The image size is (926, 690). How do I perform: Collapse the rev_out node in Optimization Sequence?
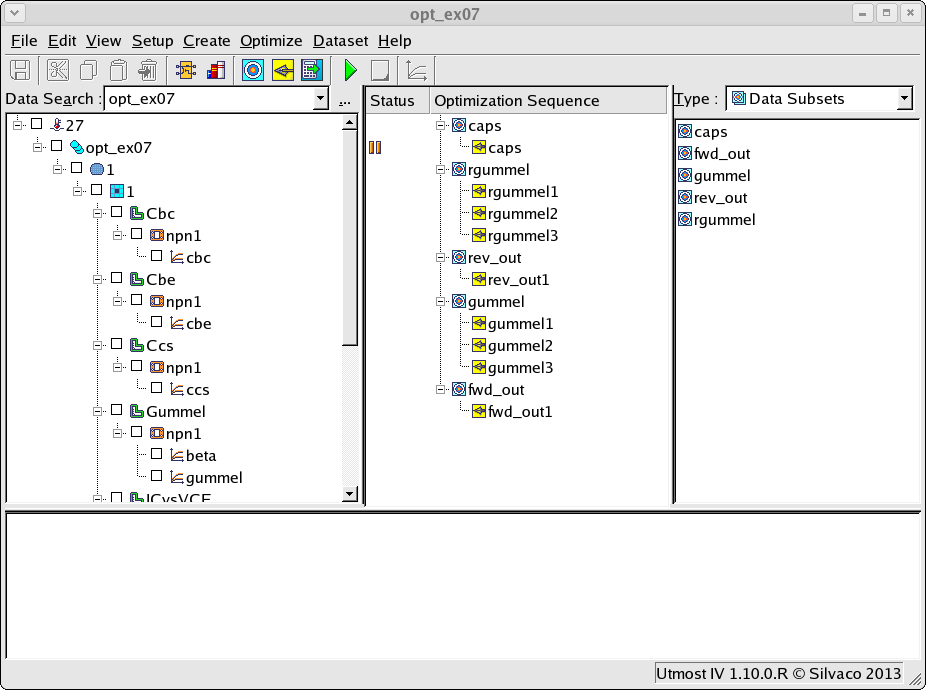click(441, 258)
